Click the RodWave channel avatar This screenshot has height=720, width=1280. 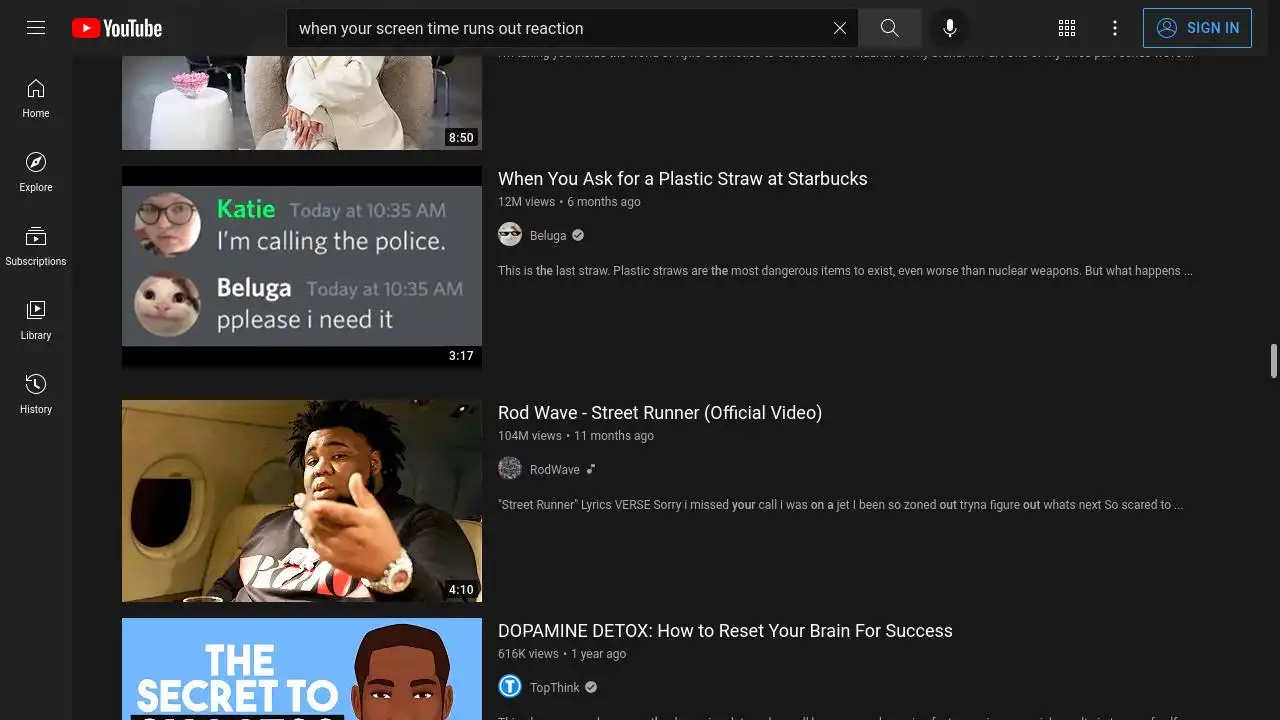click(x=510, y=469)
